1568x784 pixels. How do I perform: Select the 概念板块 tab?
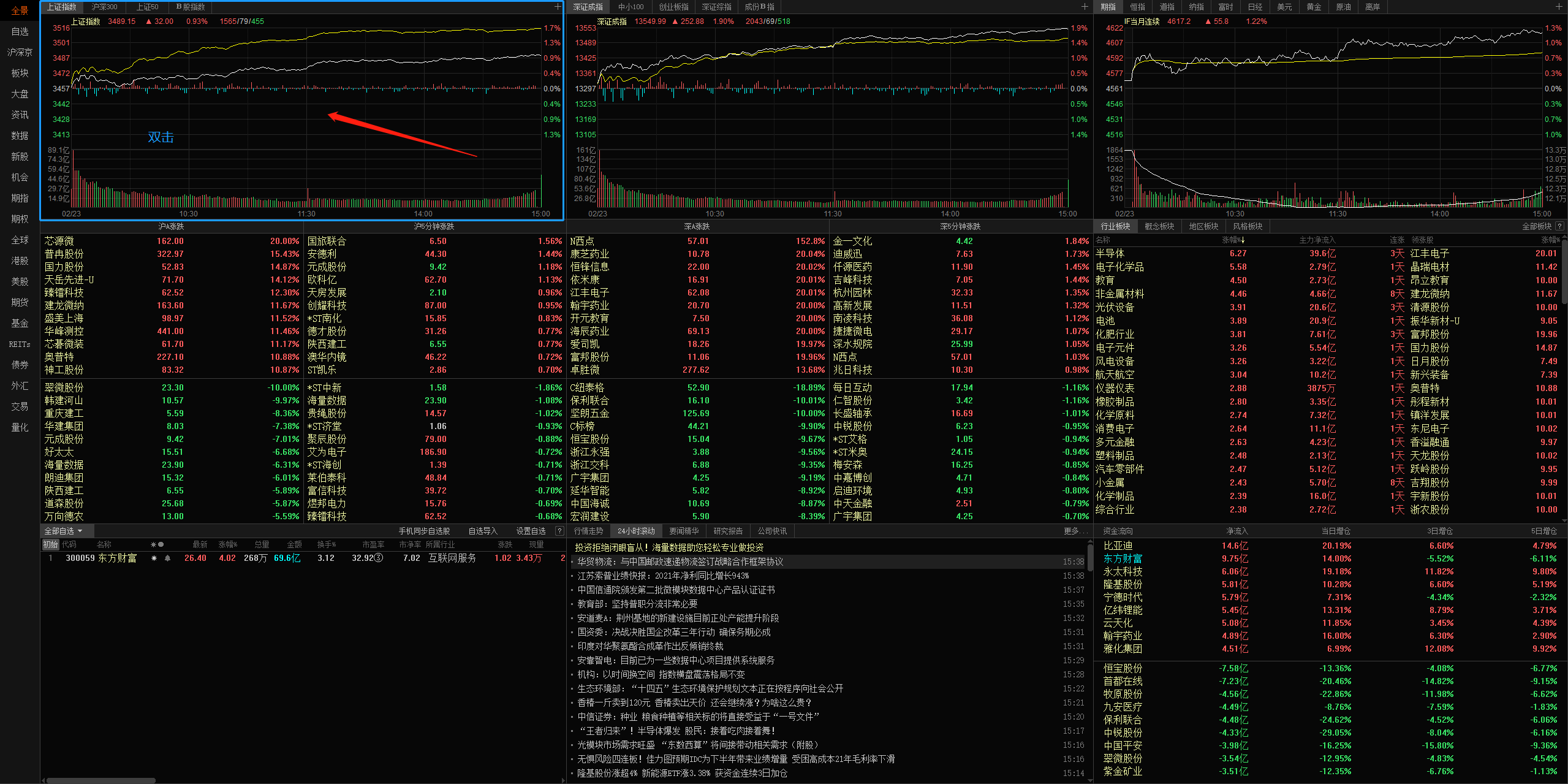pyautogui.click(x=1159, y=226)
